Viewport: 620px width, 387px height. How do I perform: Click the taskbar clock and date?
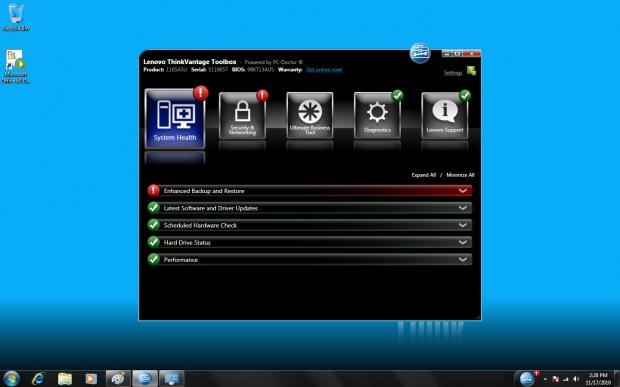pyautogui.click(x=598, y=379)
